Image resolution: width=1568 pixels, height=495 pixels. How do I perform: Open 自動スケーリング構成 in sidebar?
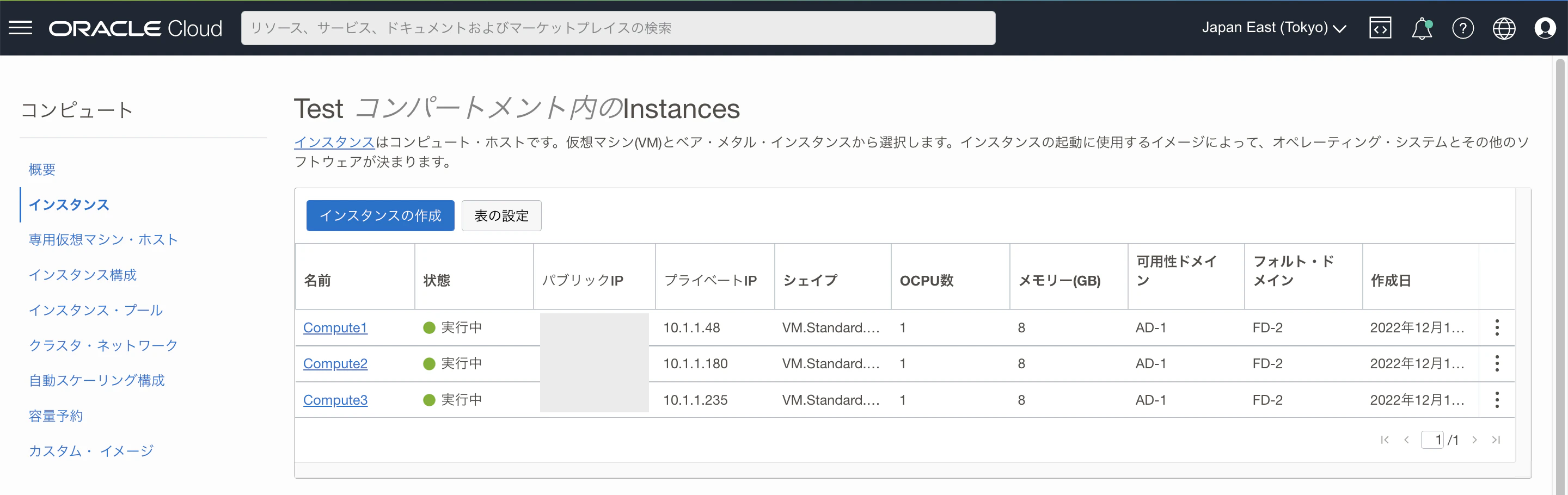tap(97, 381)
